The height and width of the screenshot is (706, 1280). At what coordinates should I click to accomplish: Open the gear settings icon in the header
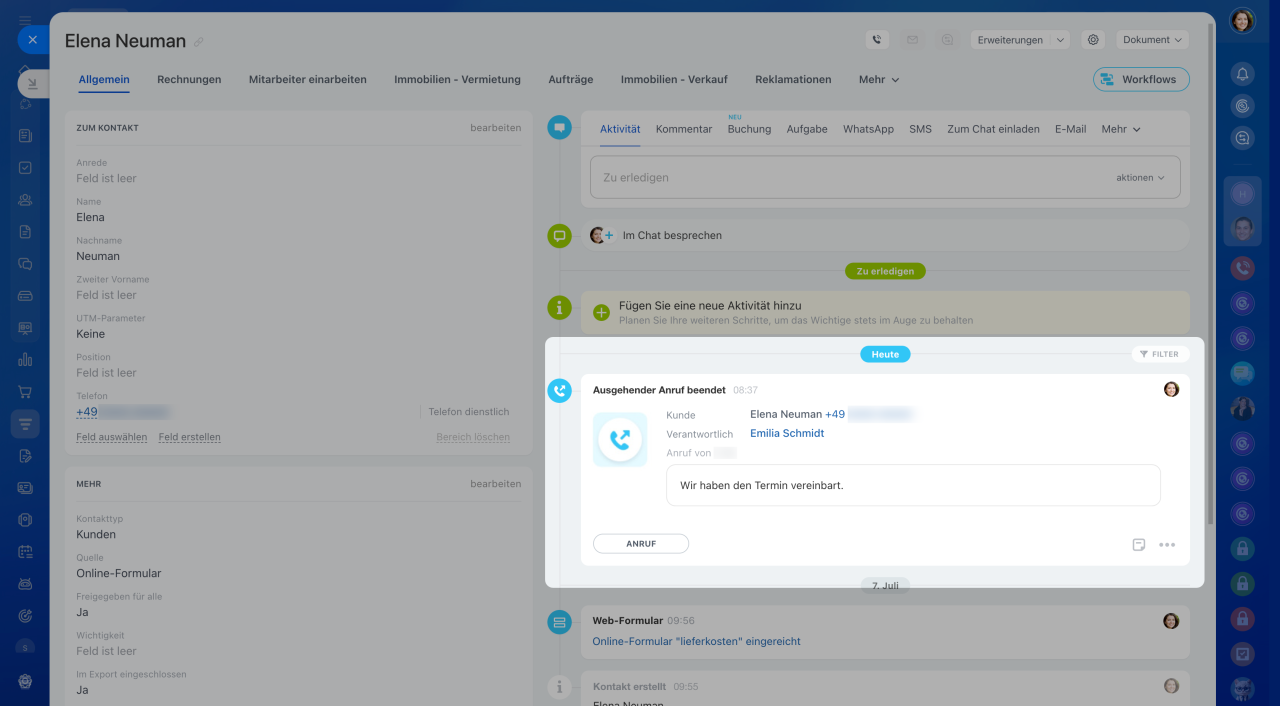(1093, 40)
